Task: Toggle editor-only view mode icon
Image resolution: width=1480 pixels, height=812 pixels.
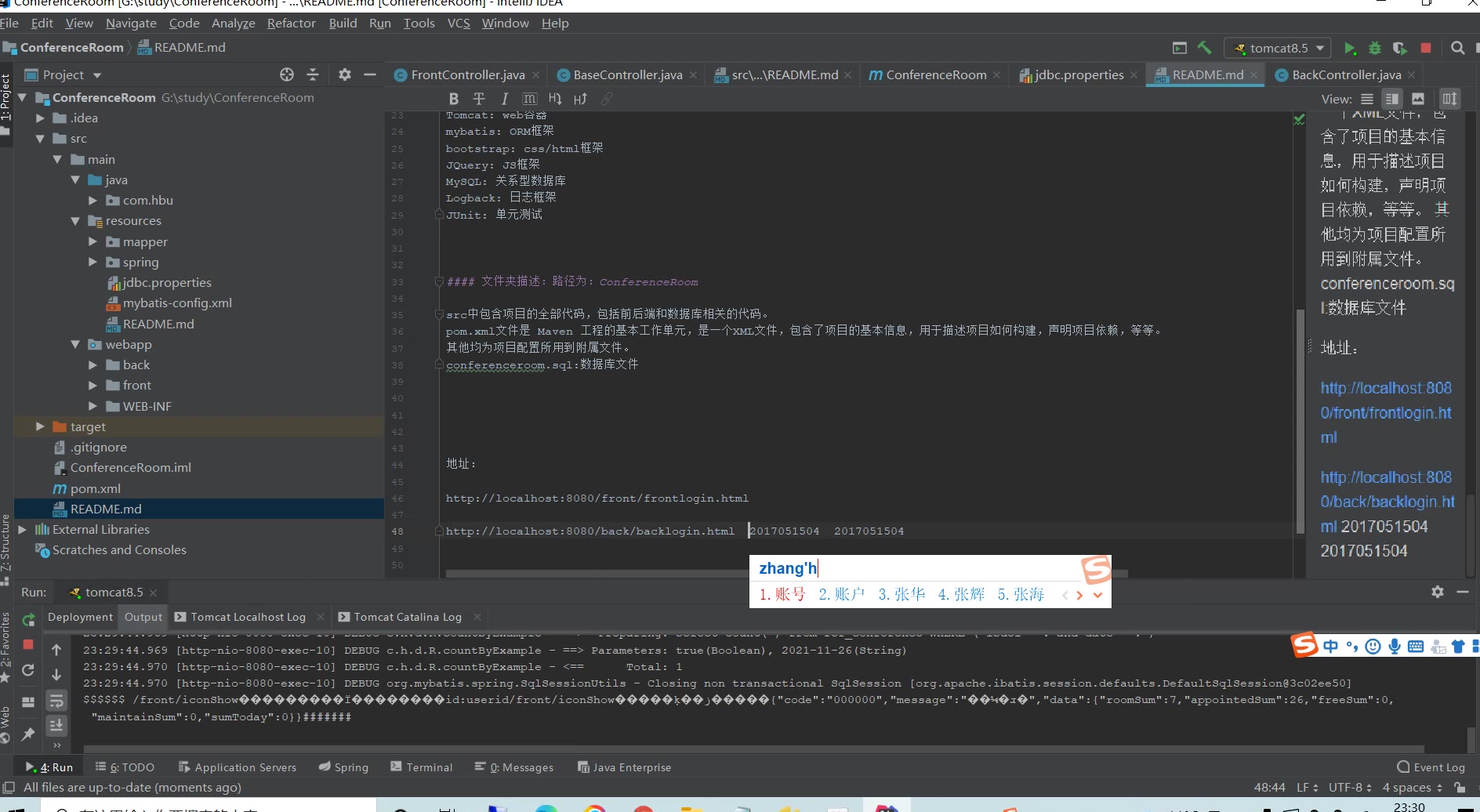Action: pyautogui.click(x=1367, y=99)
